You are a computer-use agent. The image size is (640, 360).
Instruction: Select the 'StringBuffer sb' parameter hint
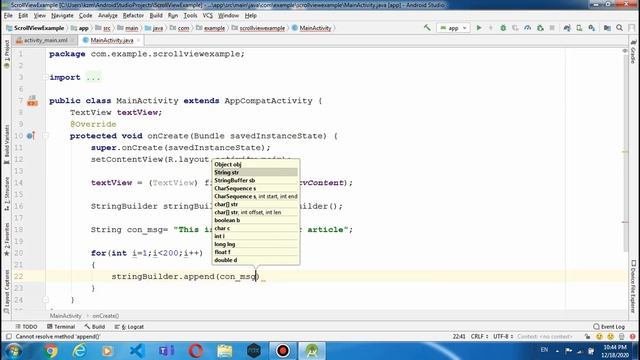point(256,180)
